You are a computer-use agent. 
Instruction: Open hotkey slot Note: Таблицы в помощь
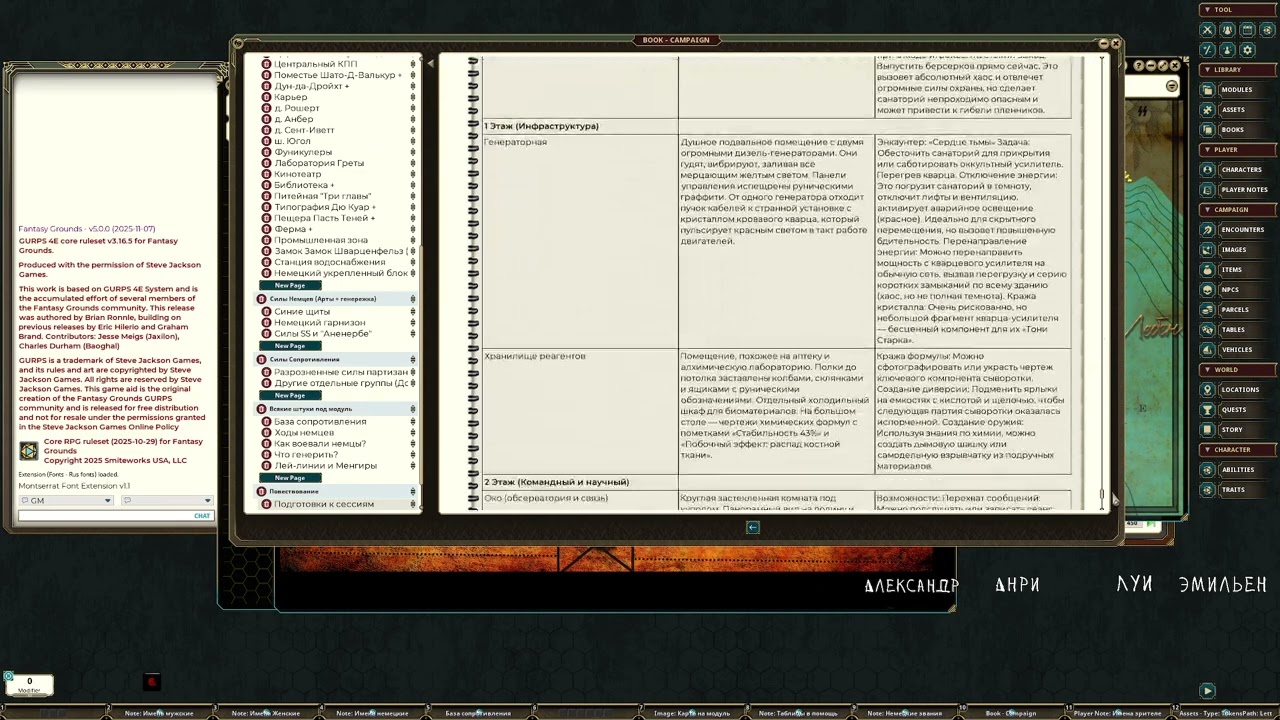tap(797, 713)
